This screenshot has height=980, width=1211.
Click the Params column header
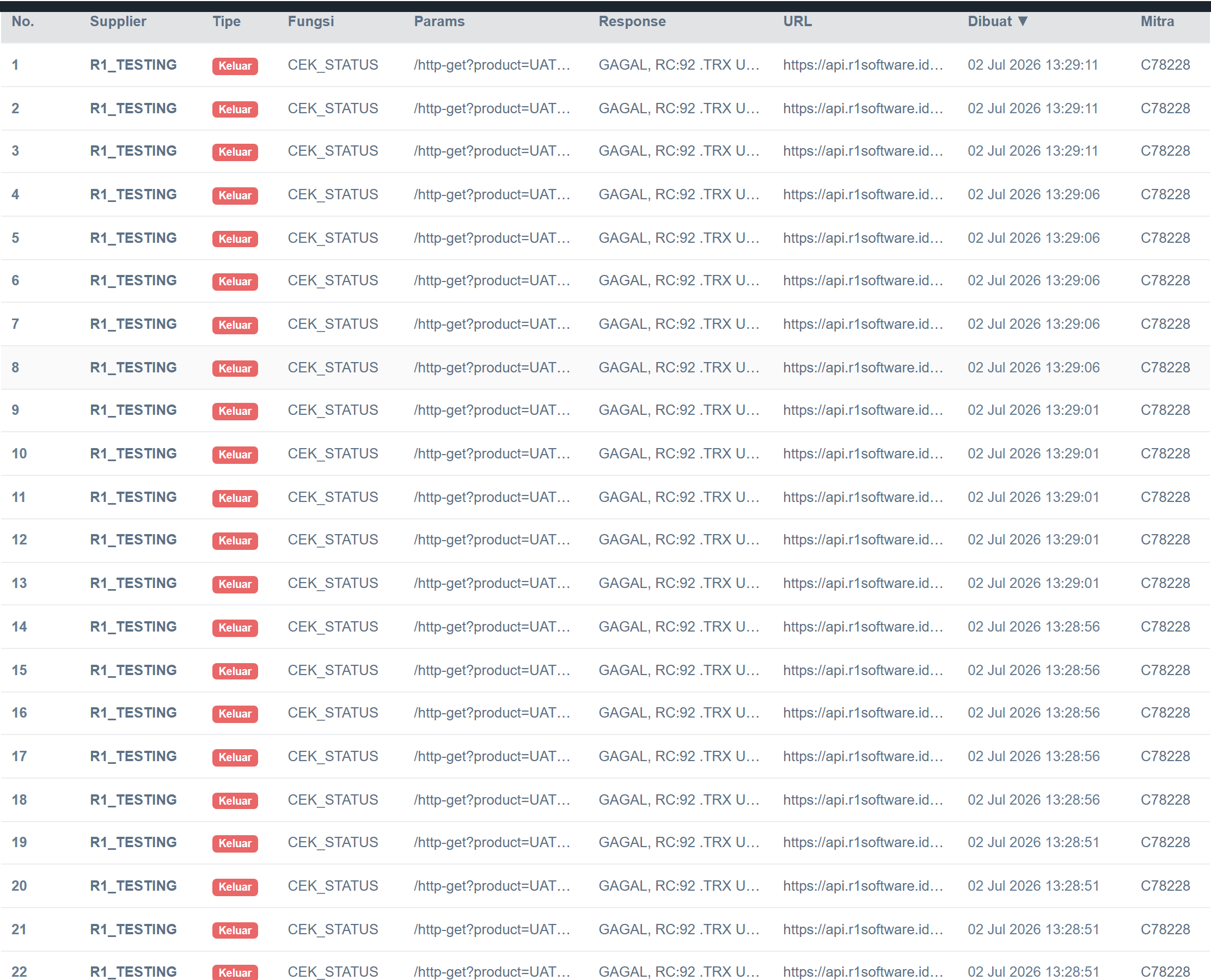(x=439, y=21)
